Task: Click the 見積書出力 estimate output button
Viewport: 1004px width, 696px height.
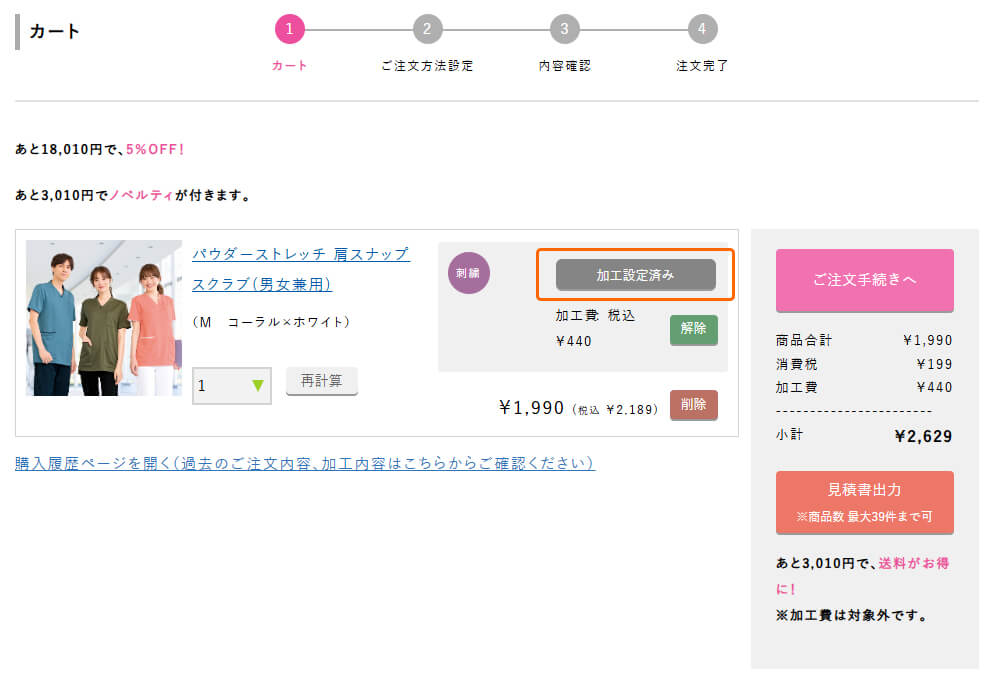Action: 864,502
